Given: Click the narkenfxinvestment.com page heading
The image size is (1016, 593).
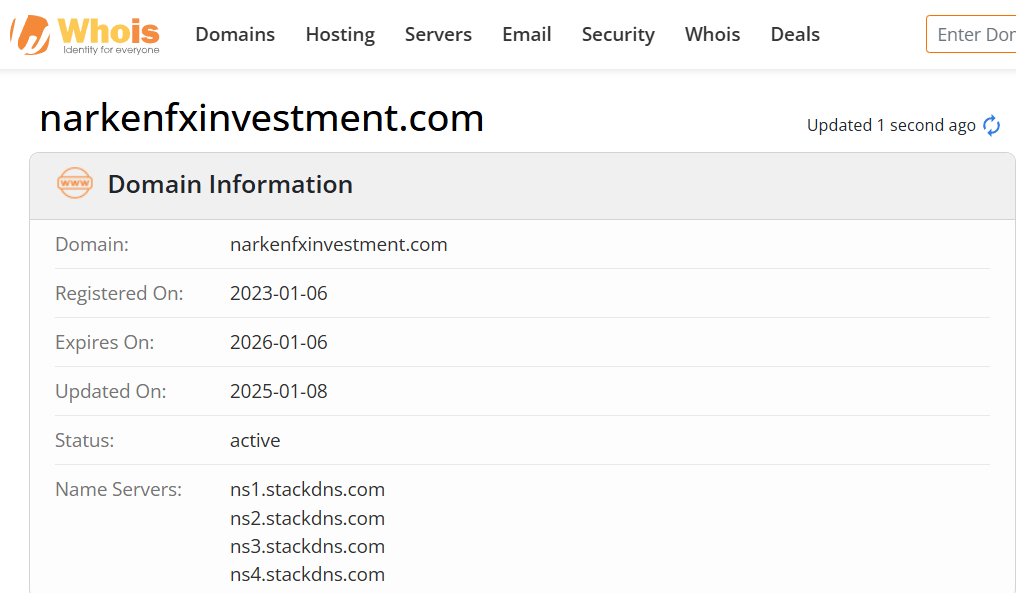Looking at the screenshot, I should tap(262, 118).
